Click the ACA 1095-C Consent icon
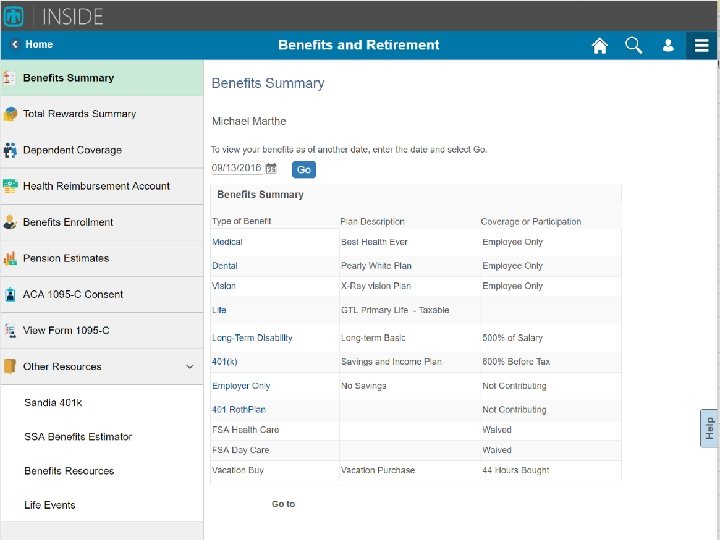This screenshot has width=720, height=540. tap(10, 294)
